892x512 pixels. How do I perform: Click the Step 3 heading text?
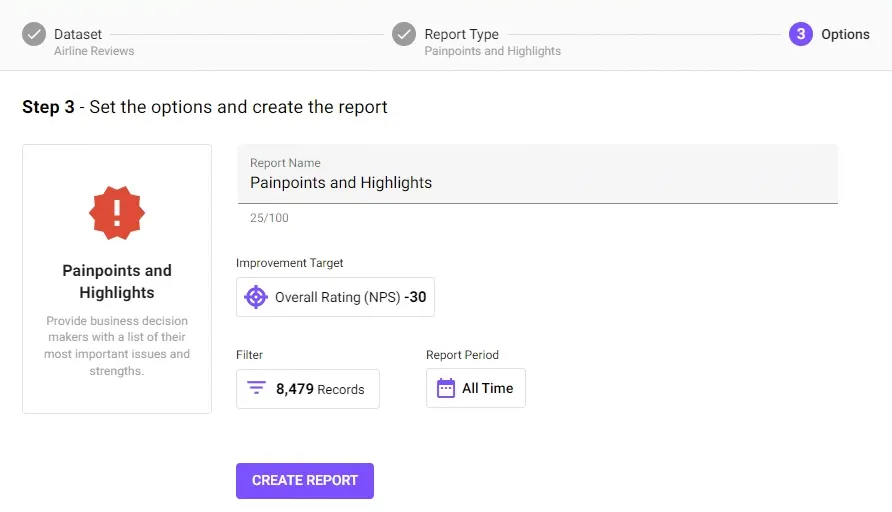pyautogui.click(x=205, y=107)
